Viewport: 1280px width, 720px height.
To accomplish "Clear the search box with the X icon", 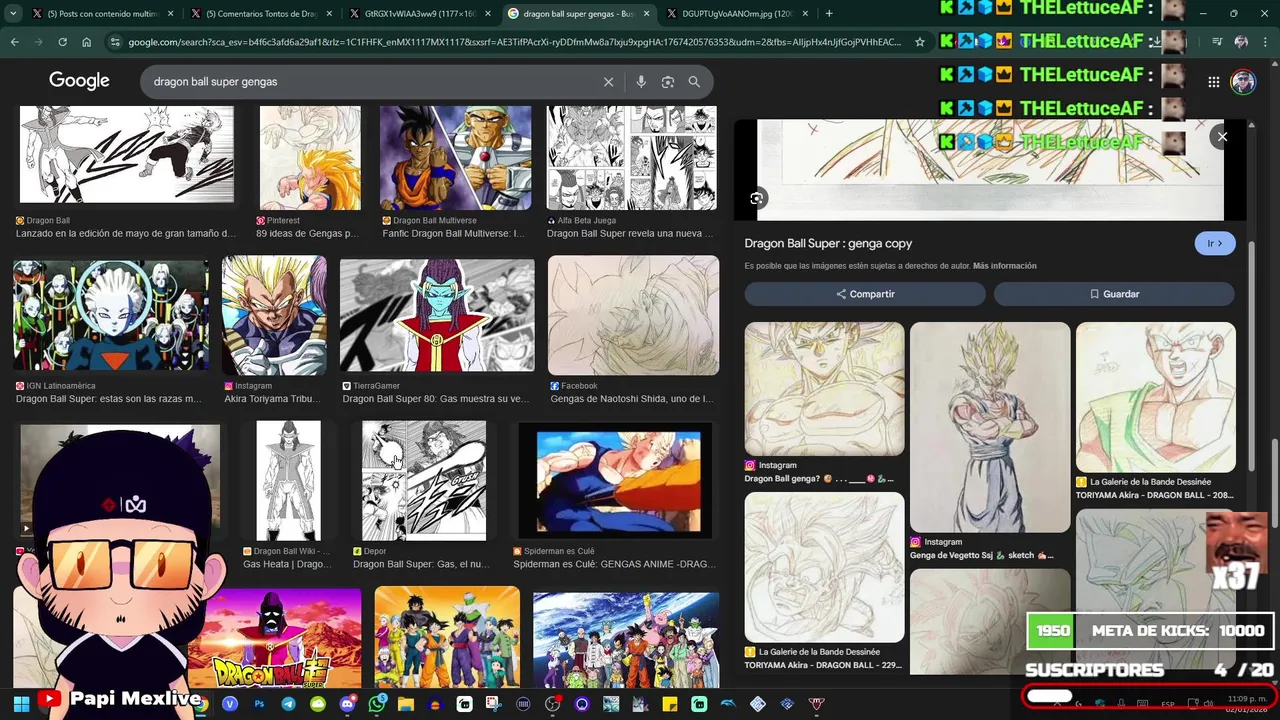I will point(608,82).
